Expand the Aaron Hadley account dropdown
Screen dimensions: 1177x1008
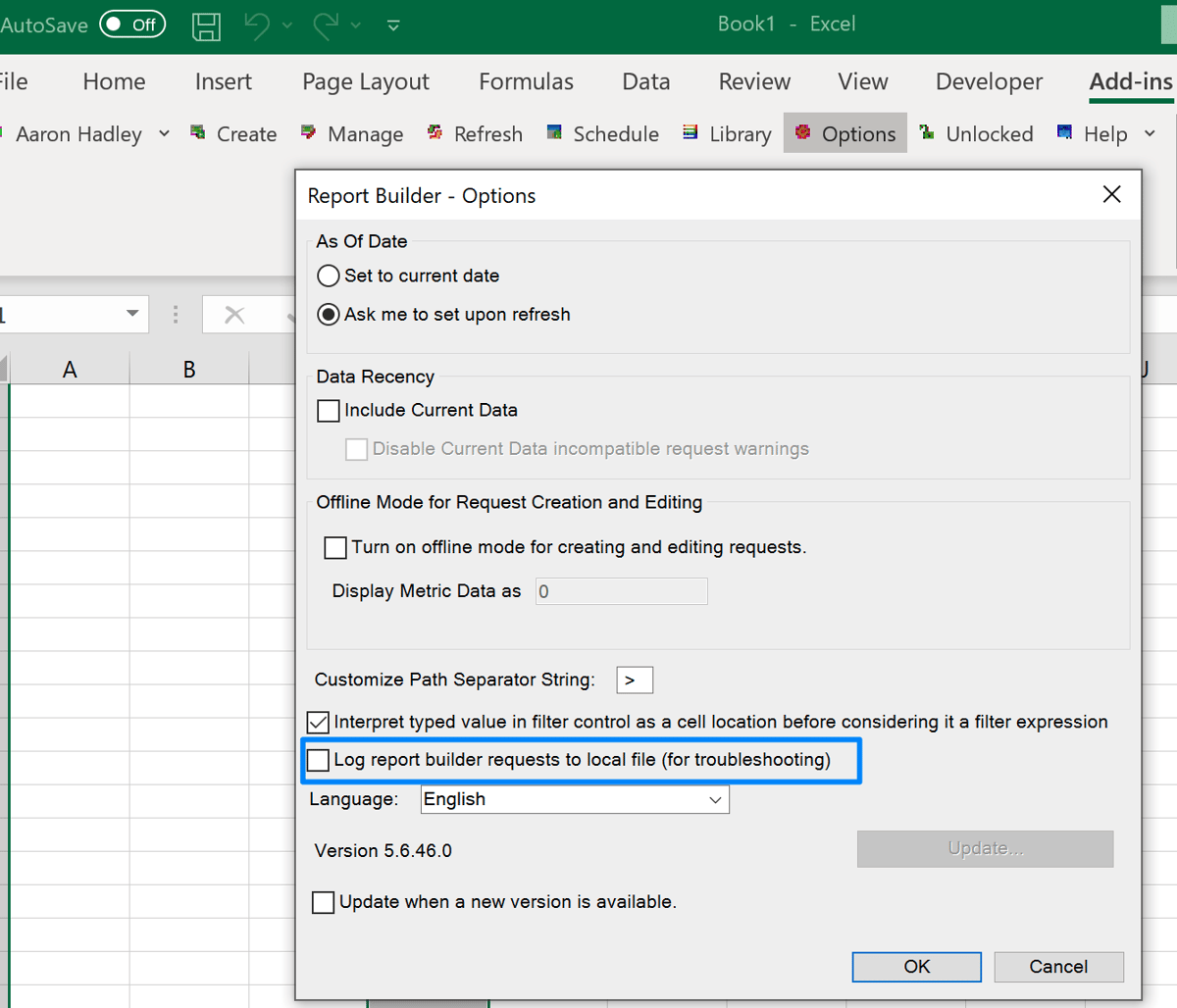point(164,134)
